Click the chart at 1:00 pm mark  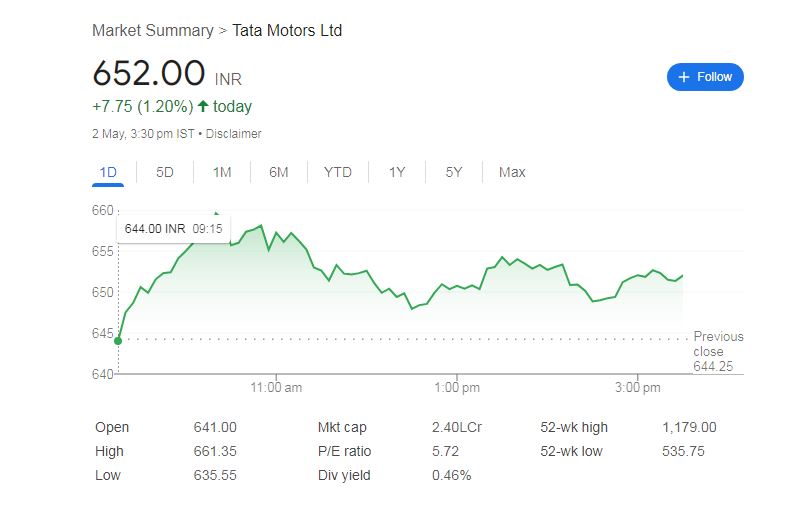pos(456,300)
